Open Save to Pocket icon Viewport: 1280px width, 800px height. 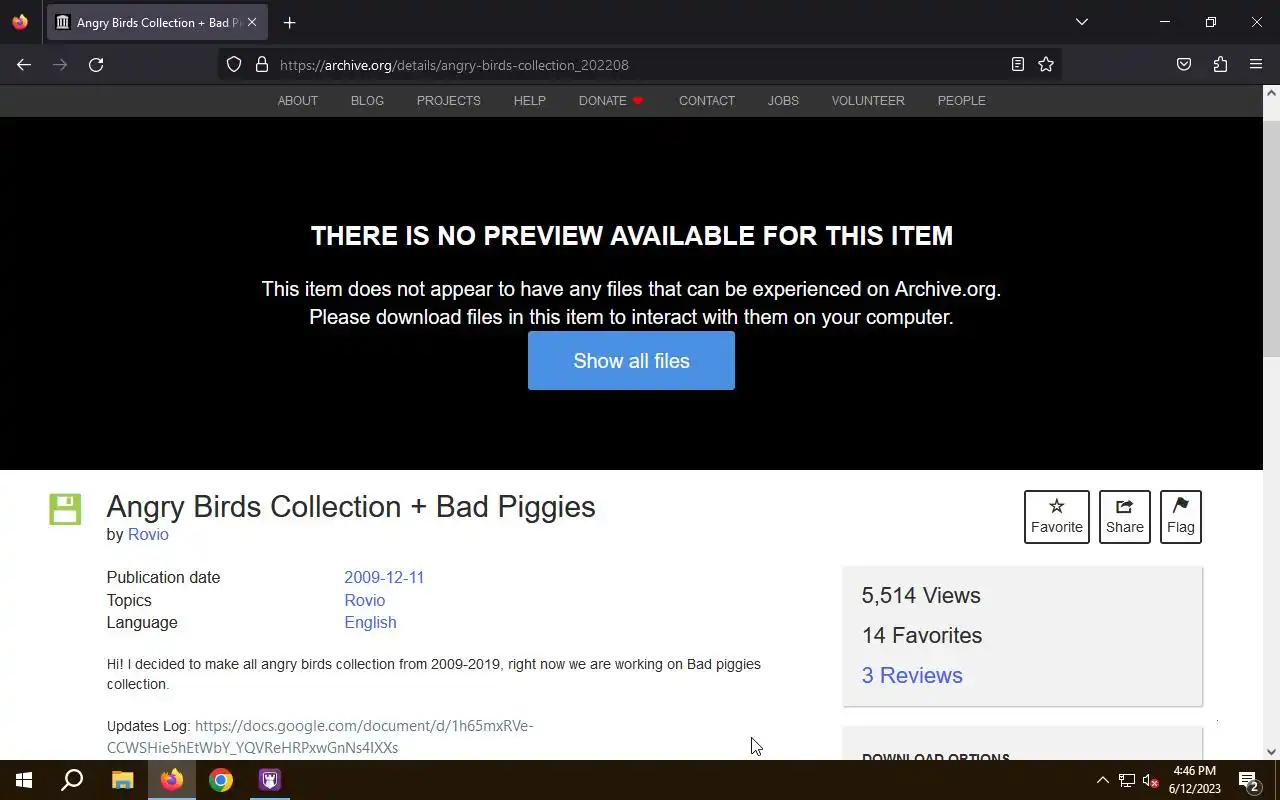(1184, 65)
